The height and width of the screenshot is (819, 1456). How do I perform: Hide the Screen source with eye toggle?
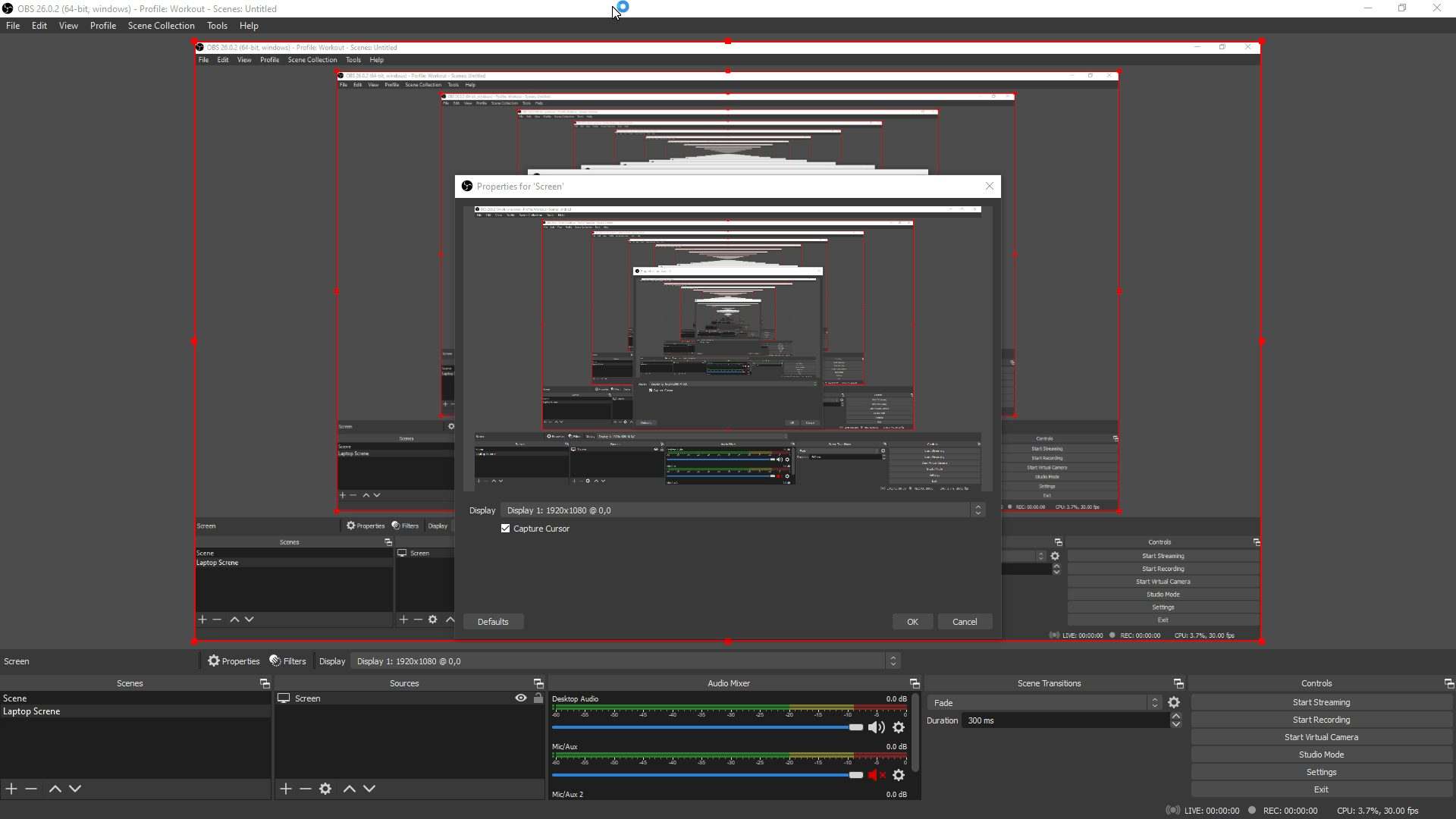click(519, 698)
